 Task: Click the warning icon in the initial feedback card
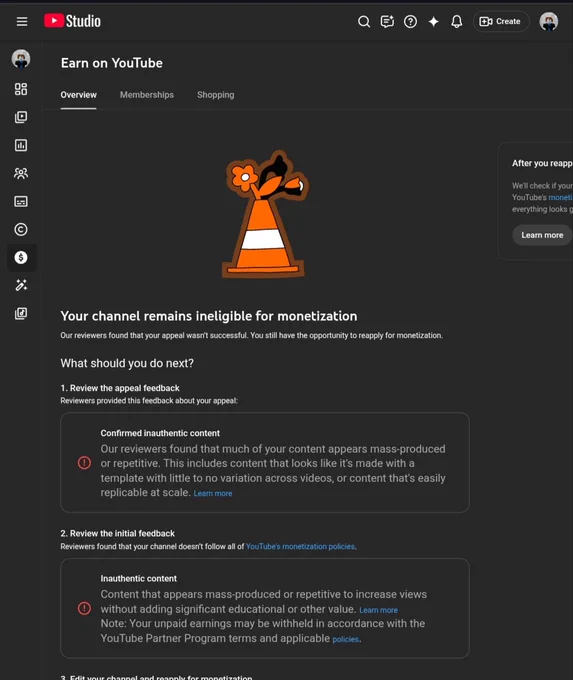click(x=84, y=608)
